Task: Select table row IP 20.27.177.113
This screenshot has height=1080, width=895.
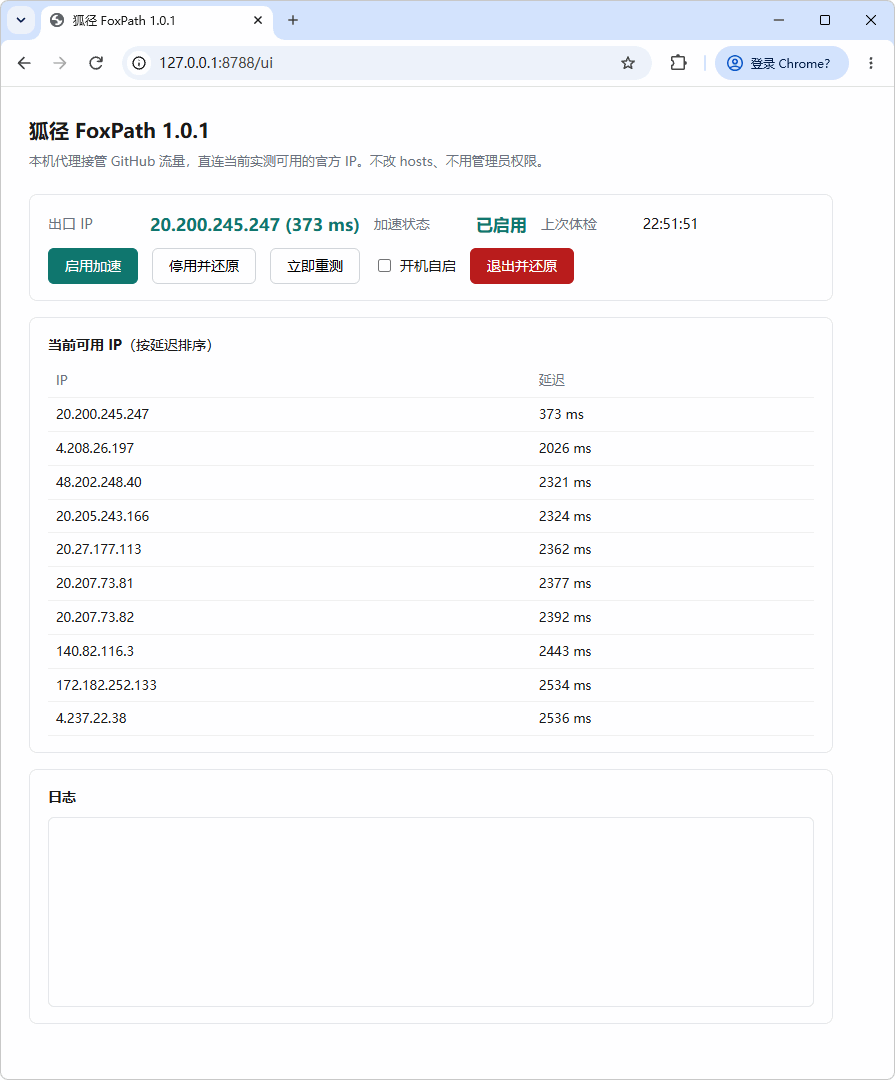Action: pos(431,550)
